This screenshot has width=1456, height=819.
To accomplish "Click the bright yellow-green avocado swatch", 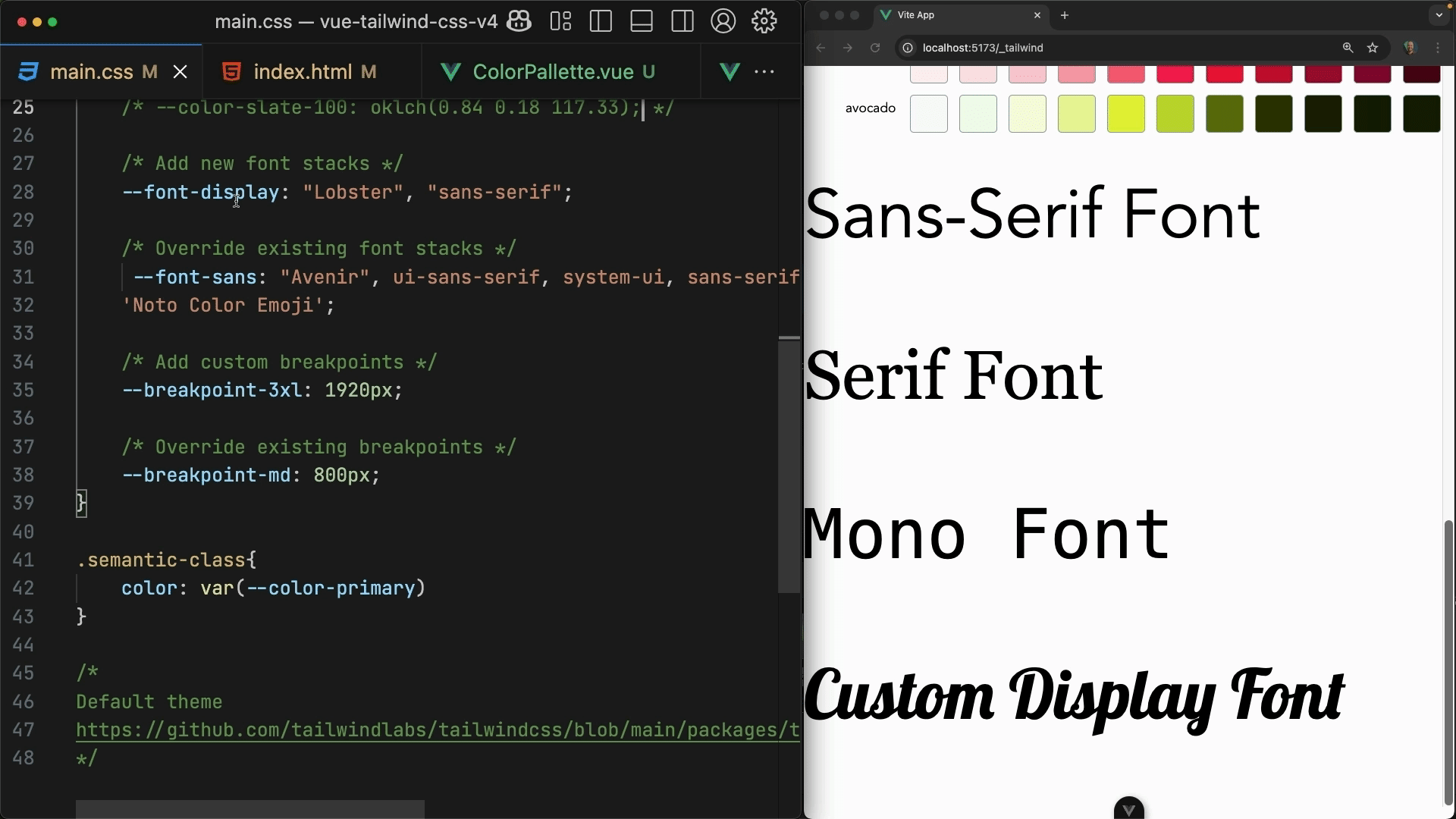I will pos(1126,114).
